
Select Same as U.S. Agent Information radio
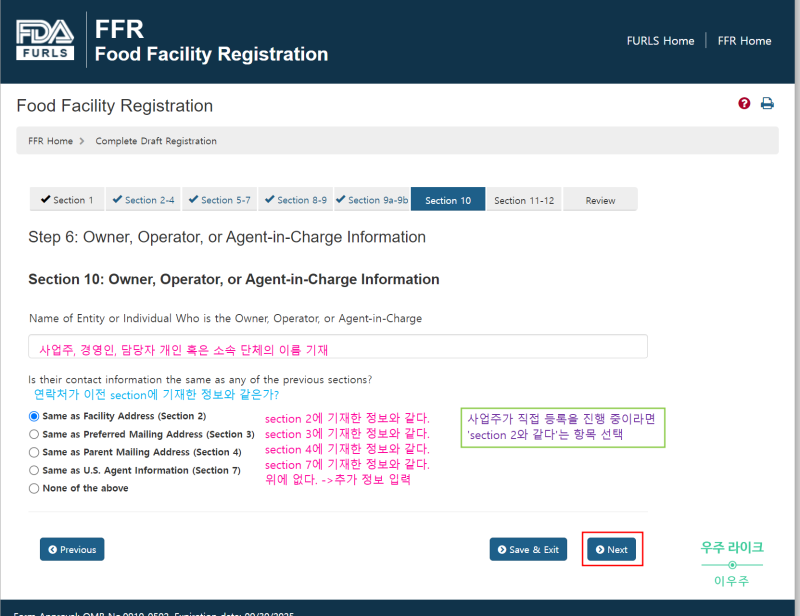[34, 470]
